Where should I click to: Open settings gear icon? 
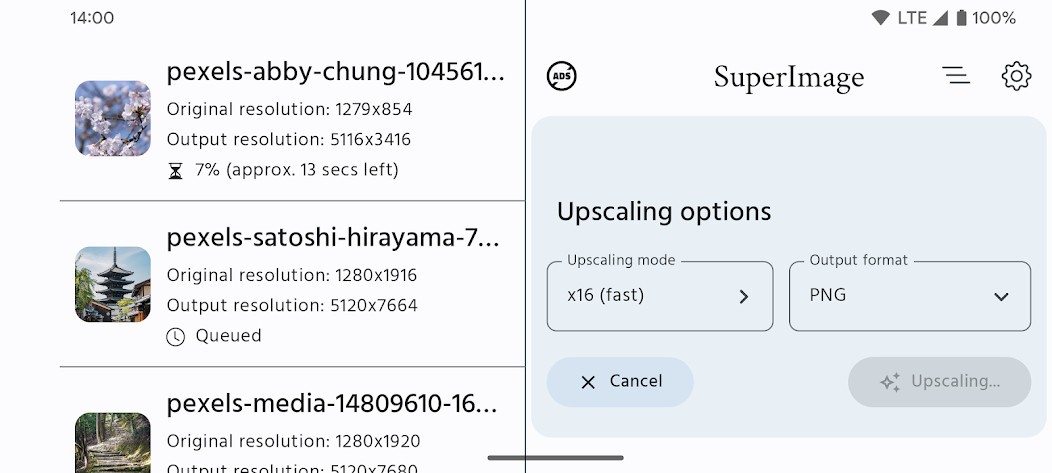point(1016,76)
